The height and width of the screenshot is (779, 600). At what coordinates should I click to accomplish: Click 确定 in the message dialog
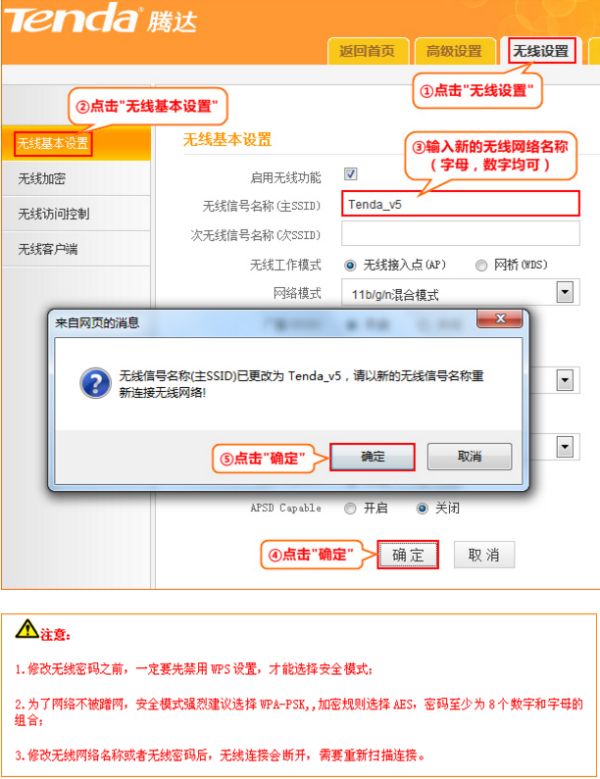pos(373,457)
